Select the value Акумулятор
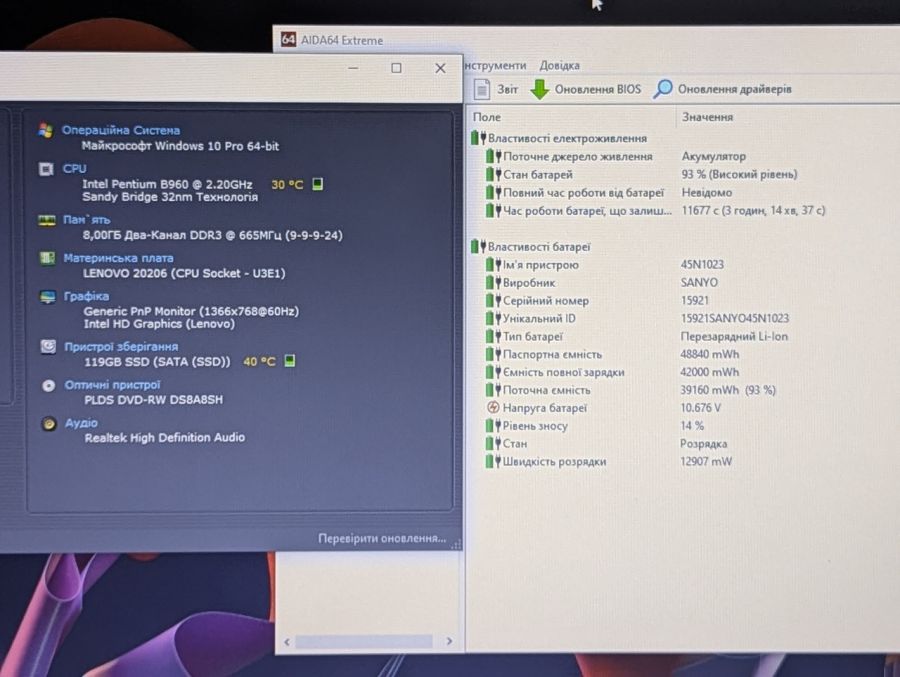This screenshot has width=900, height=677. pyautogui.click(x=713, y=156)
